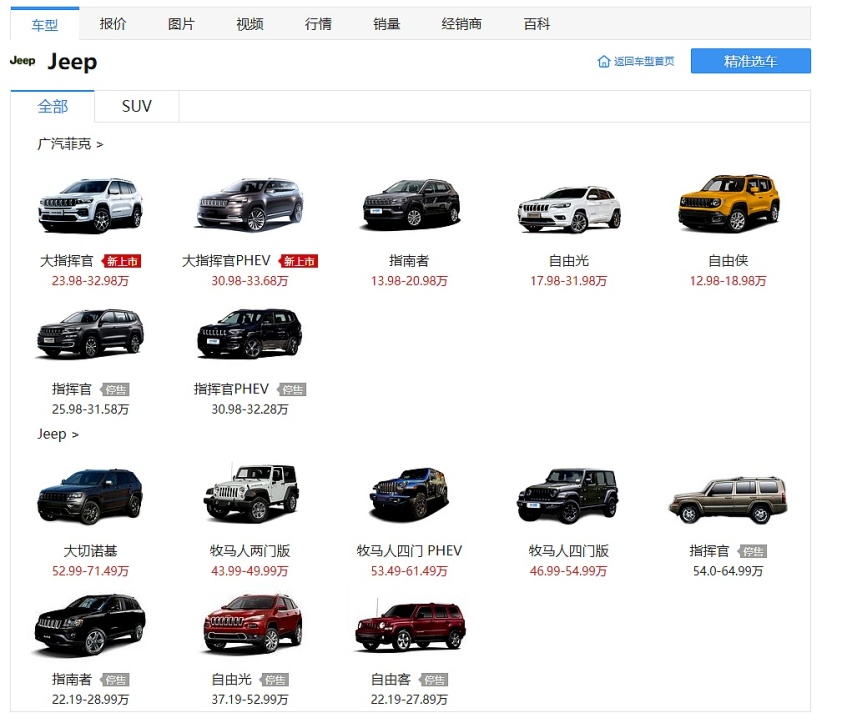This screenshot has width=852, height=723.
Task: Click the 新上市 badge next to 大指挥官PHEV
Action: [299, 261]
